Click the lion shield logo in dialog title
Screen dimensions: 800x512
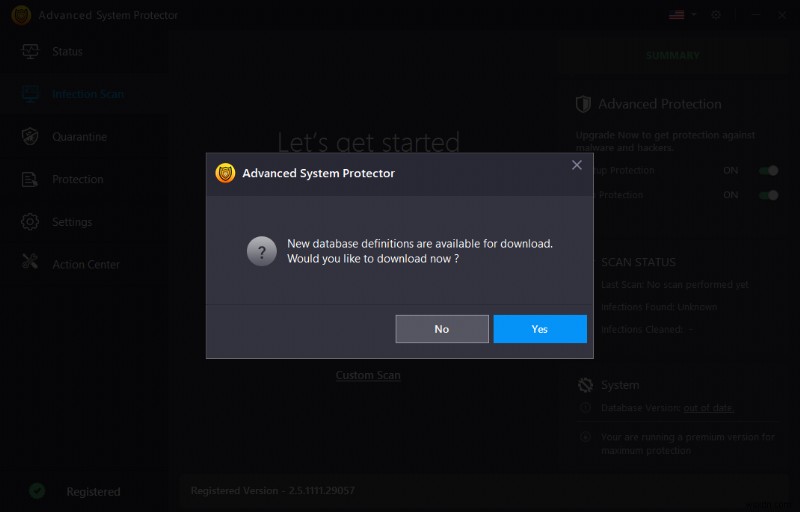(x=225, y=173)
